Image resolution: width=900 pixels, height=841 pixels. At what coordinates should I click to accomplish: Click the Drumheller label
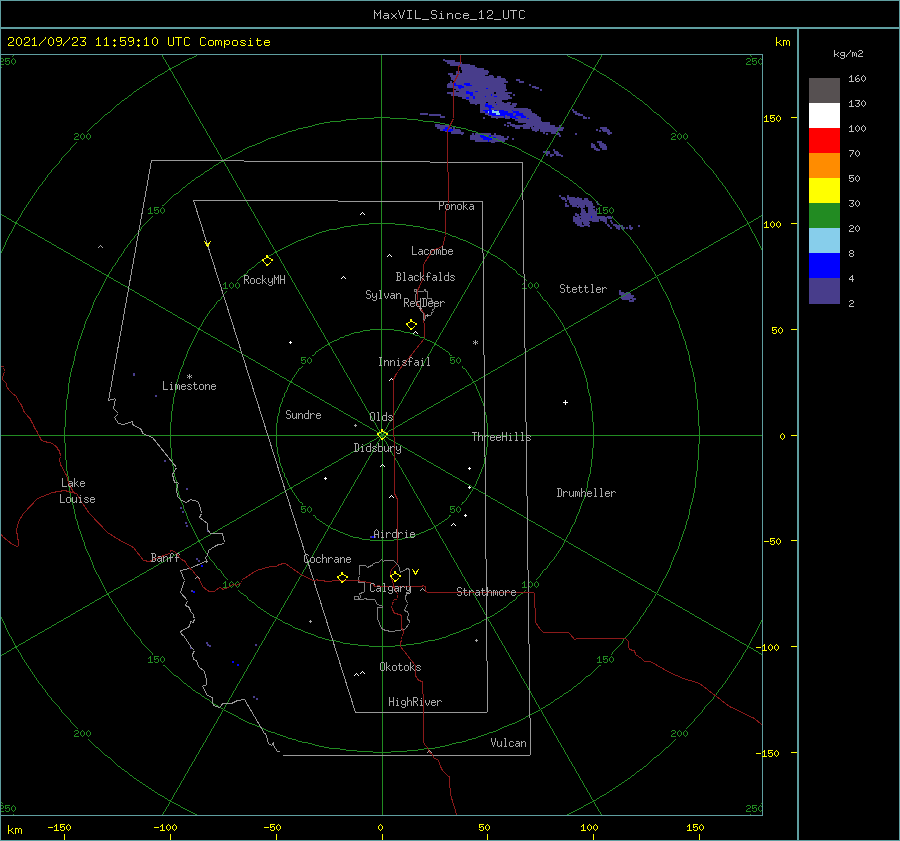point(586,493)
